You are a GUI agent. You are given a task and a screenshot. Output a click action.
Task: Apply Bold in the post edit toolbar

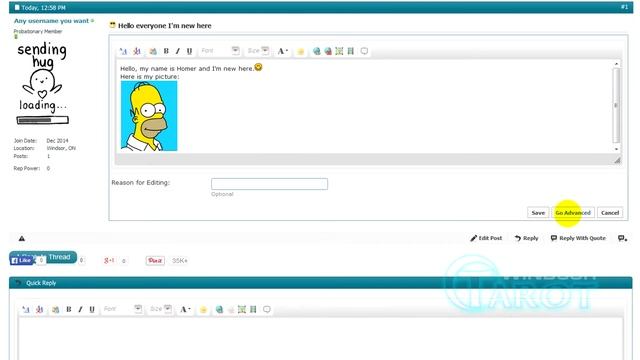coord(166,51)
